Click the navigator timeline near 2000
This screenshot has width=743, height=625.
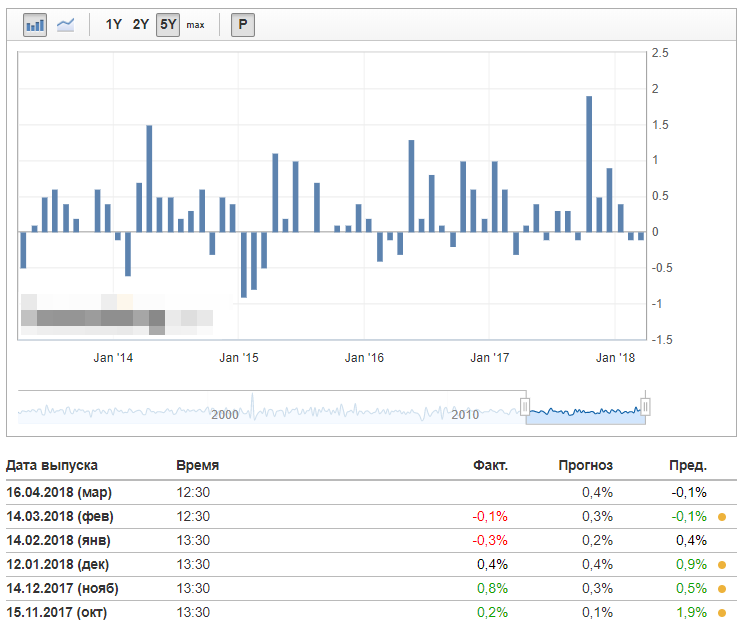pos(225,413)
